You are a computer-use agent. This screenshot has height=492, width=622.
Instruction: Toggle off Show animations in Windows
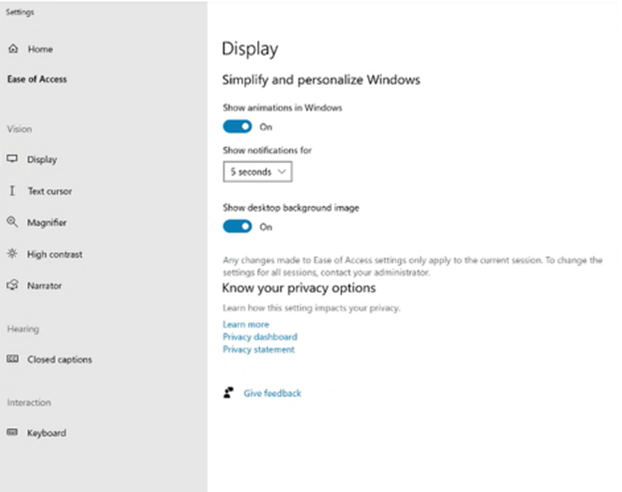tap(237, 127)
